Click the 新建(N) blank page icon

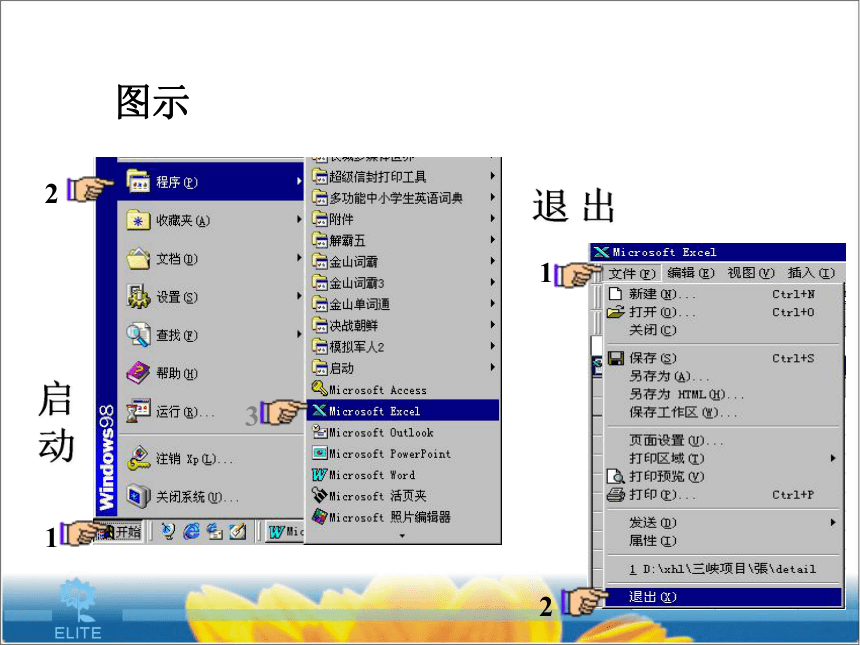click(615, 294)
